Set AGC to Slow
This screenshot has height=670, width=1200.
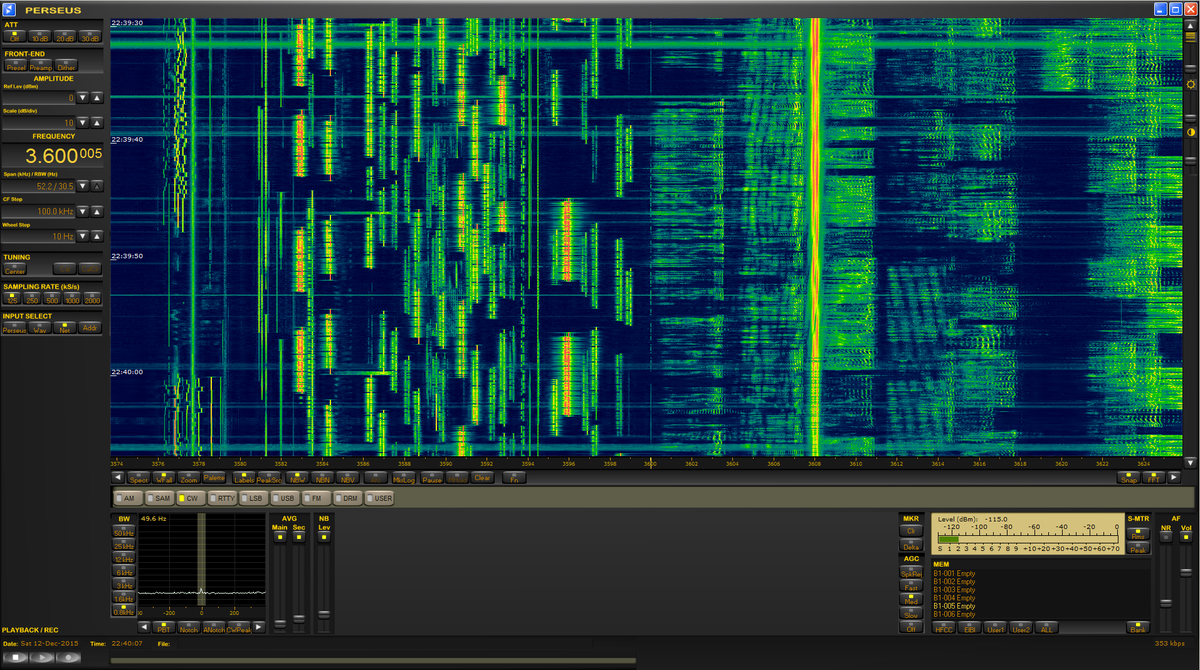(911, 614)
